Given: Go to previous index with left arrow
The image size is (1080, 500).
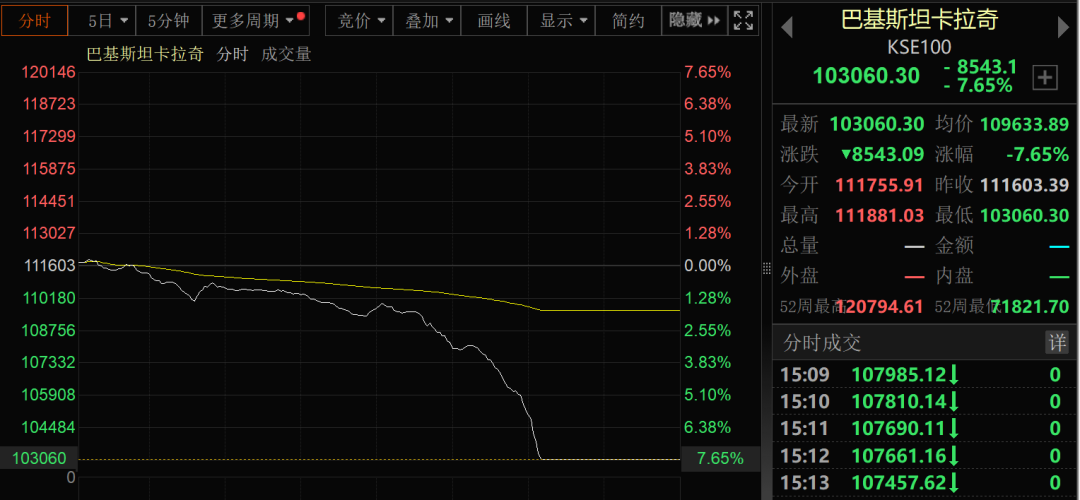Looking at the screenshot, I should tap(787, 28).
